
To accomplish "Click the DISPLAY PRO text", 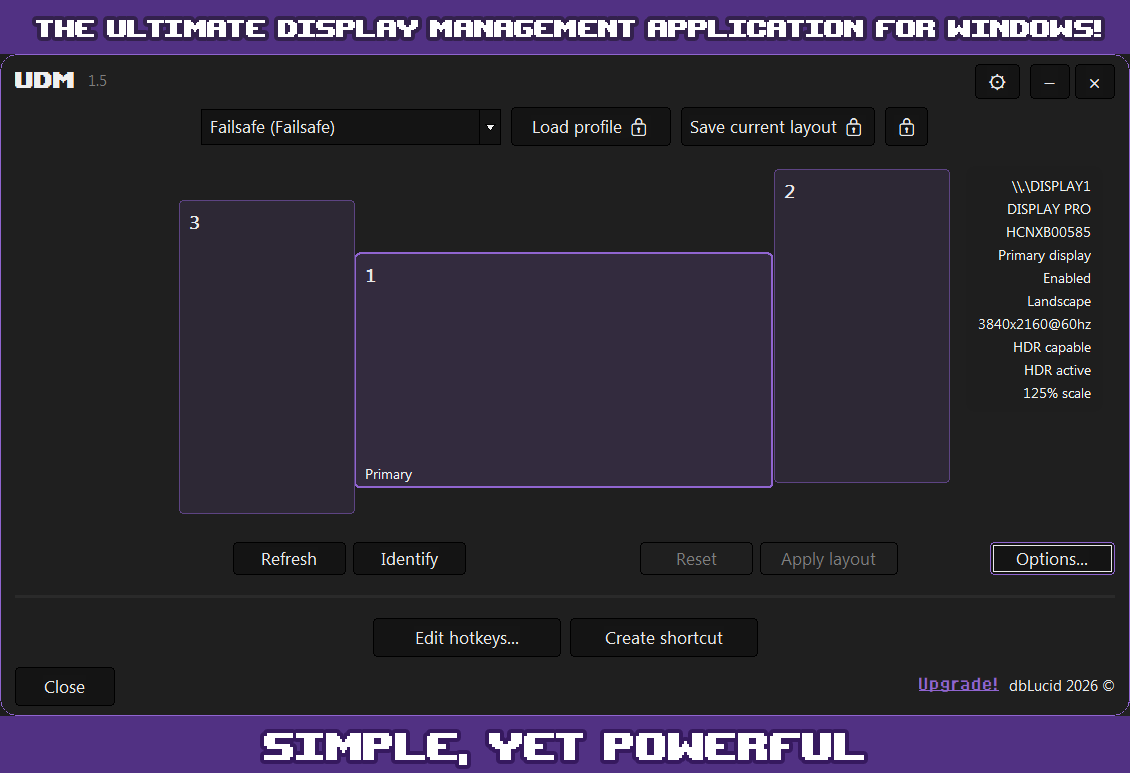I will 1049,209.
